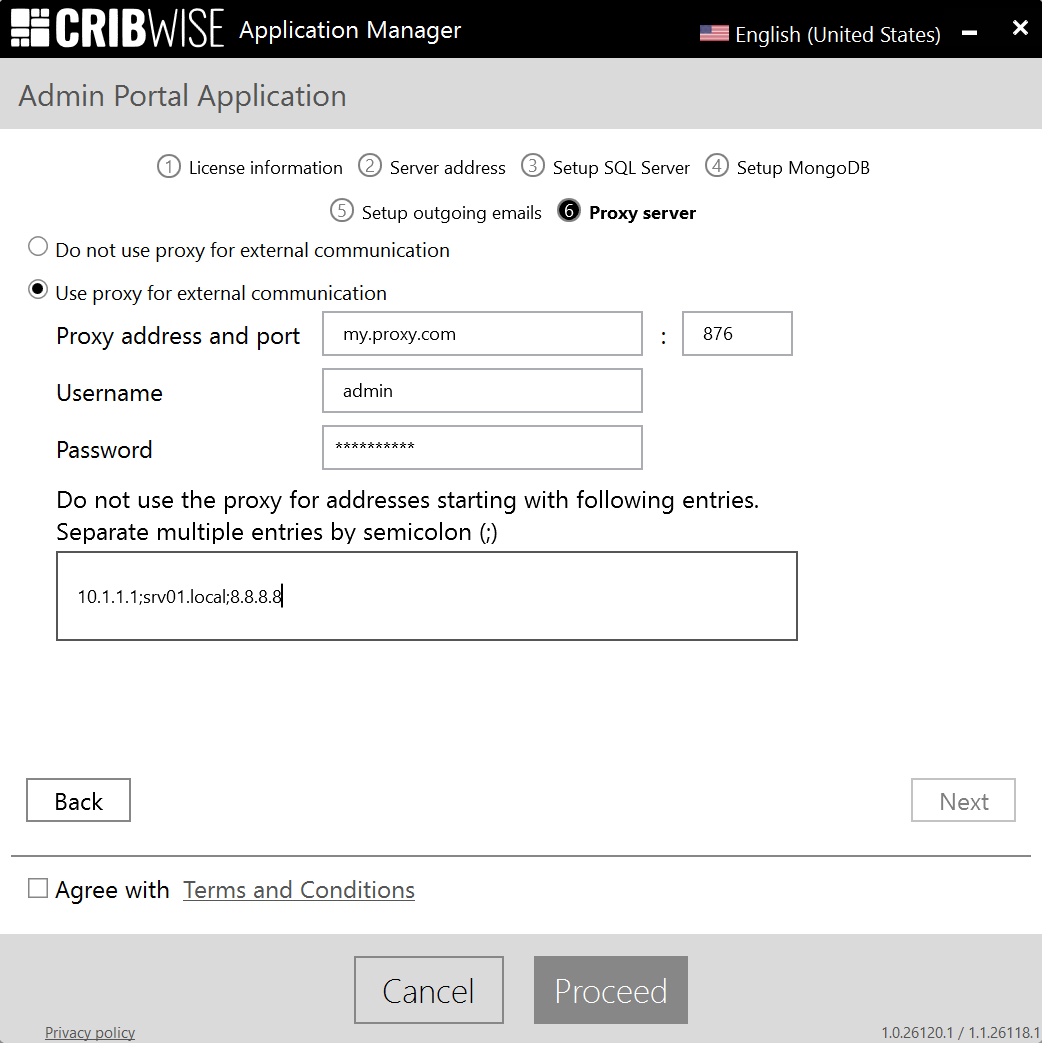This screenshot has height=1043, width=1042.
Task: Click the step 5 circle icon
Action: [342, 211]
